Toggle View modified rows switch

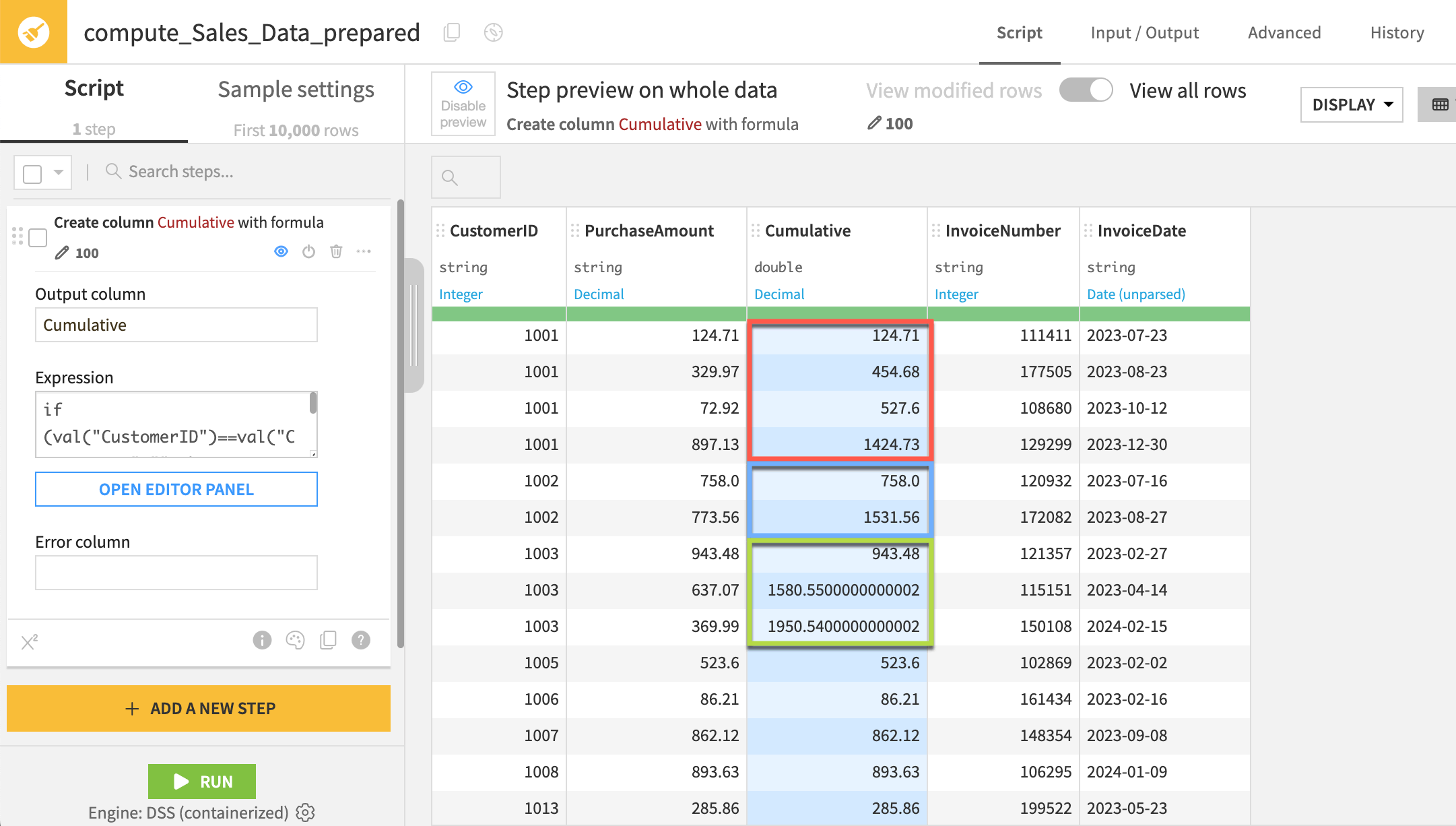click(1086, 90)
